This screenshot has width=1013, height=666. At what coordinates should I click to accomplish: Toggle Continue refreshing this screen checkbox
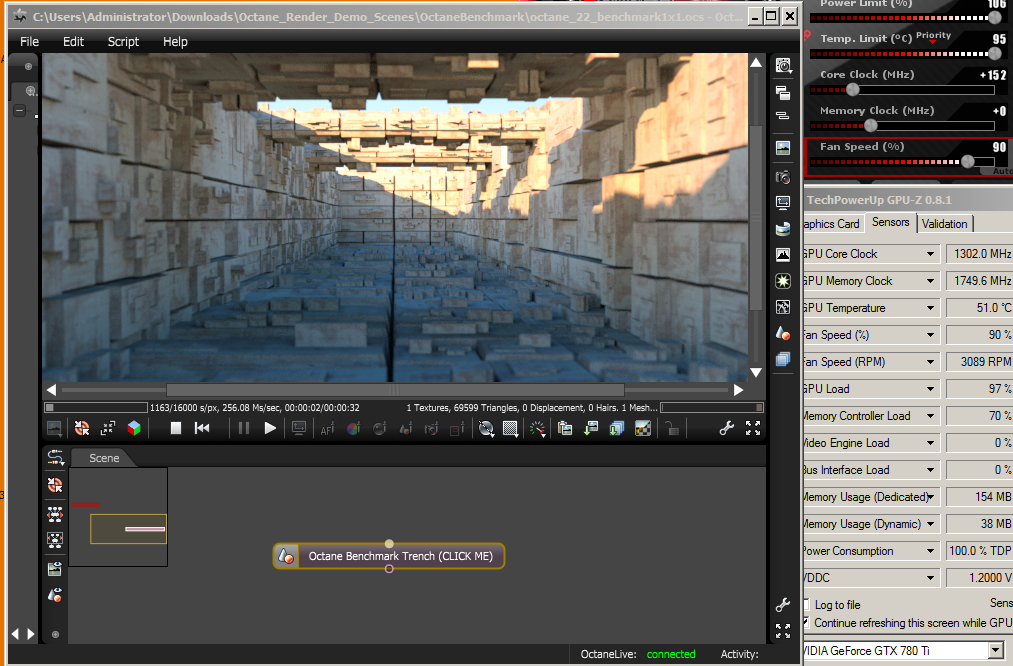pos(806,623)
